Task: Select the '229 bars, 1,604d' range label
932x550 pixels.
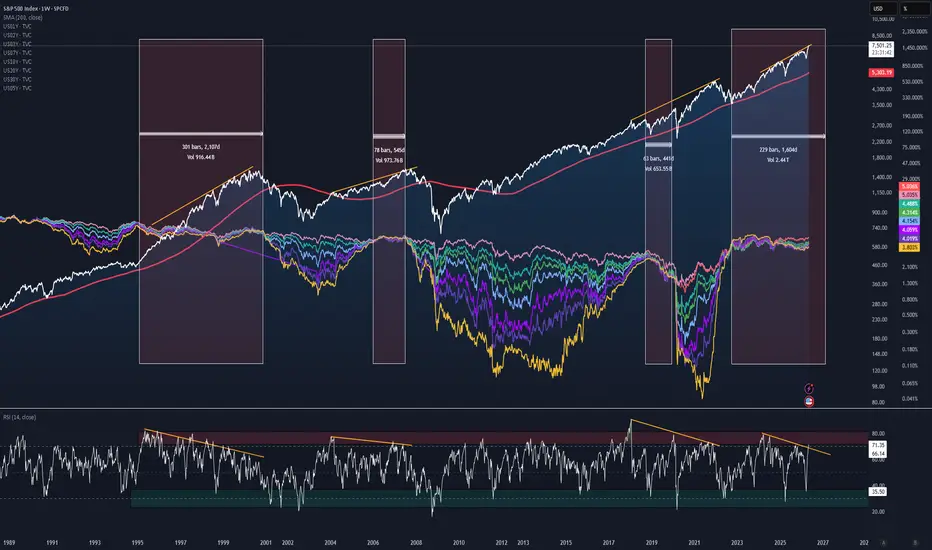Action: tap(778, 150)
